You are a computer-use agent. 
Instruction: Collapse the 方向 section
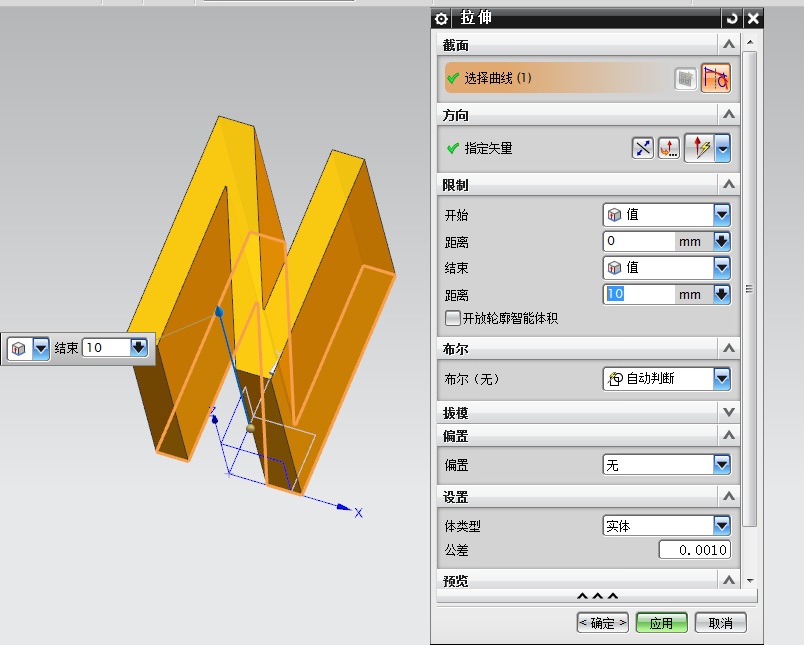pyautogui.click(x=729, y=114)
